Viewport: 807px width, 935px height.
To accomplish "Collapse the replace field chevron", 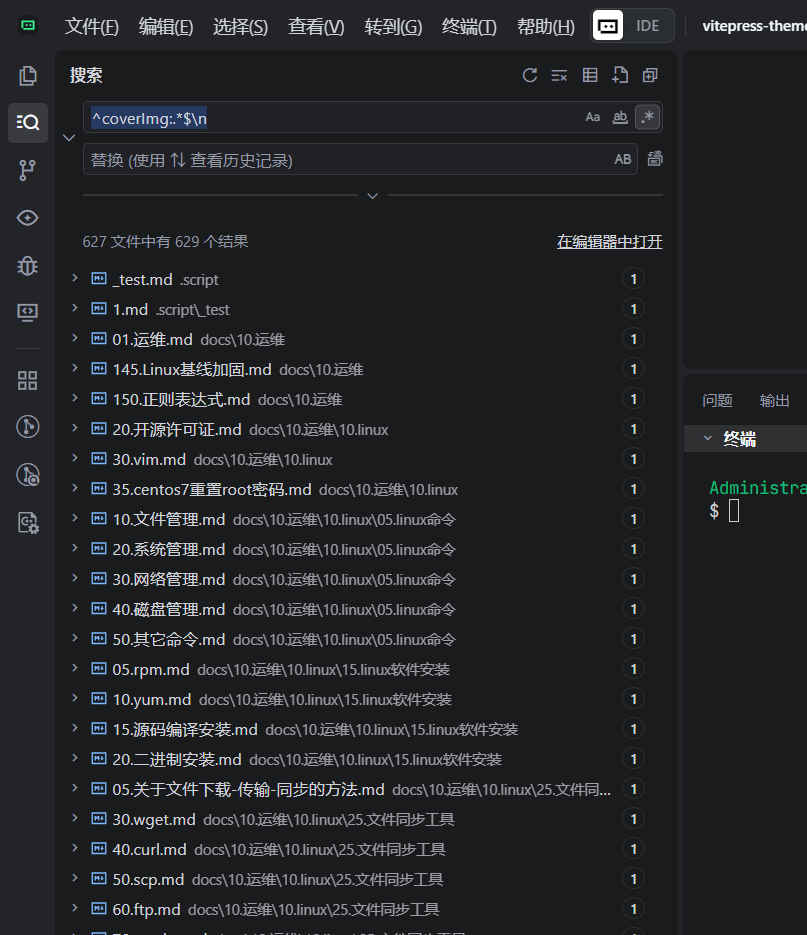I will click(69, 138).
